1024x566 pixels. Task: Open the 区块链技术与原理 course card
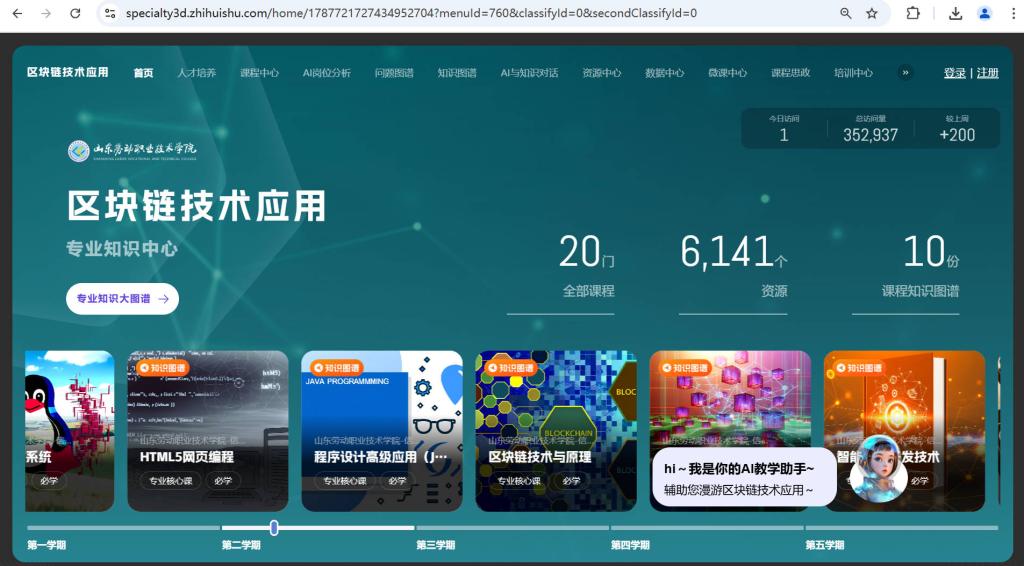click(x=556, y=431)
